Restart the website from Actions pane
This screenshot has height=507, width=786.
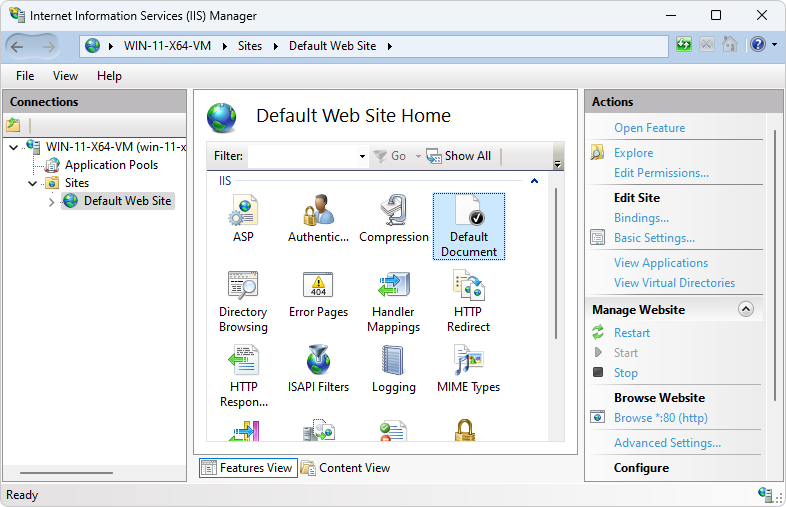coord(632,333)
